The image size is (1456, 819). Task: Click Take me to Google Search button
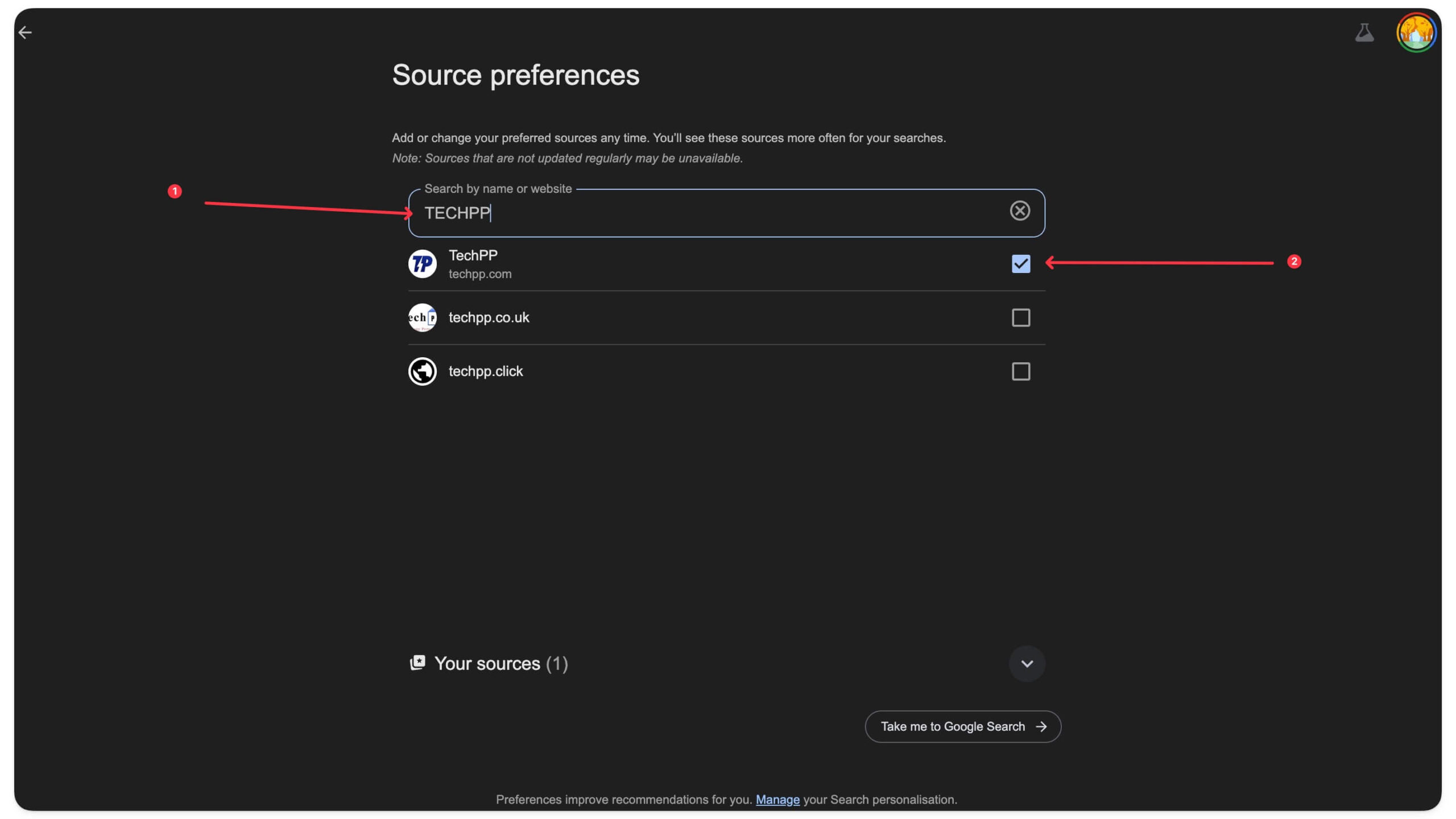[x=953, y=726]
